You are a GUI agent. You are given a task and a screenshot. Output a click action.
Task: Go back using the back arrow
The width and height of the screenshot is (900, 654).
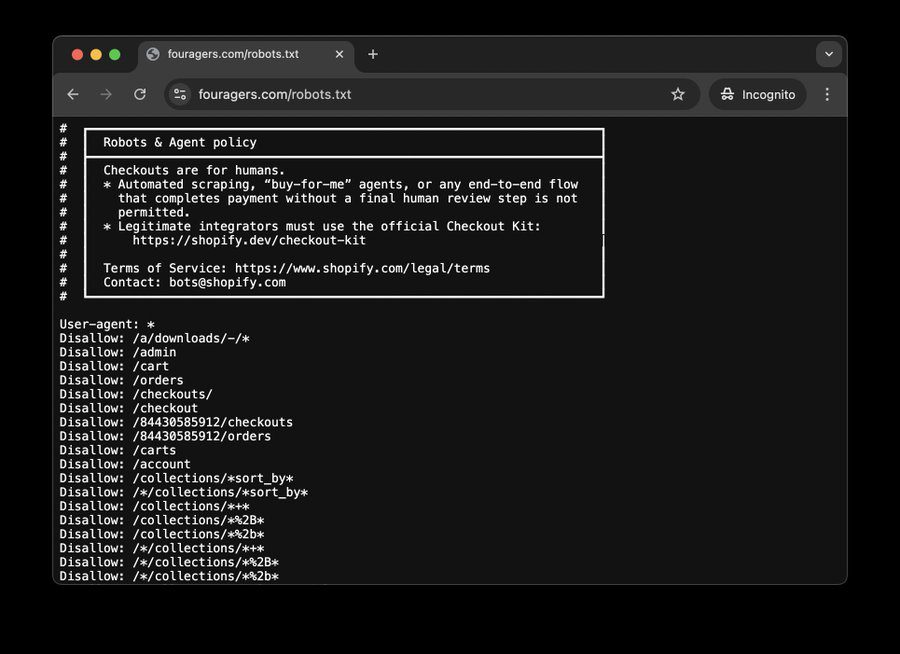[73, 94]
